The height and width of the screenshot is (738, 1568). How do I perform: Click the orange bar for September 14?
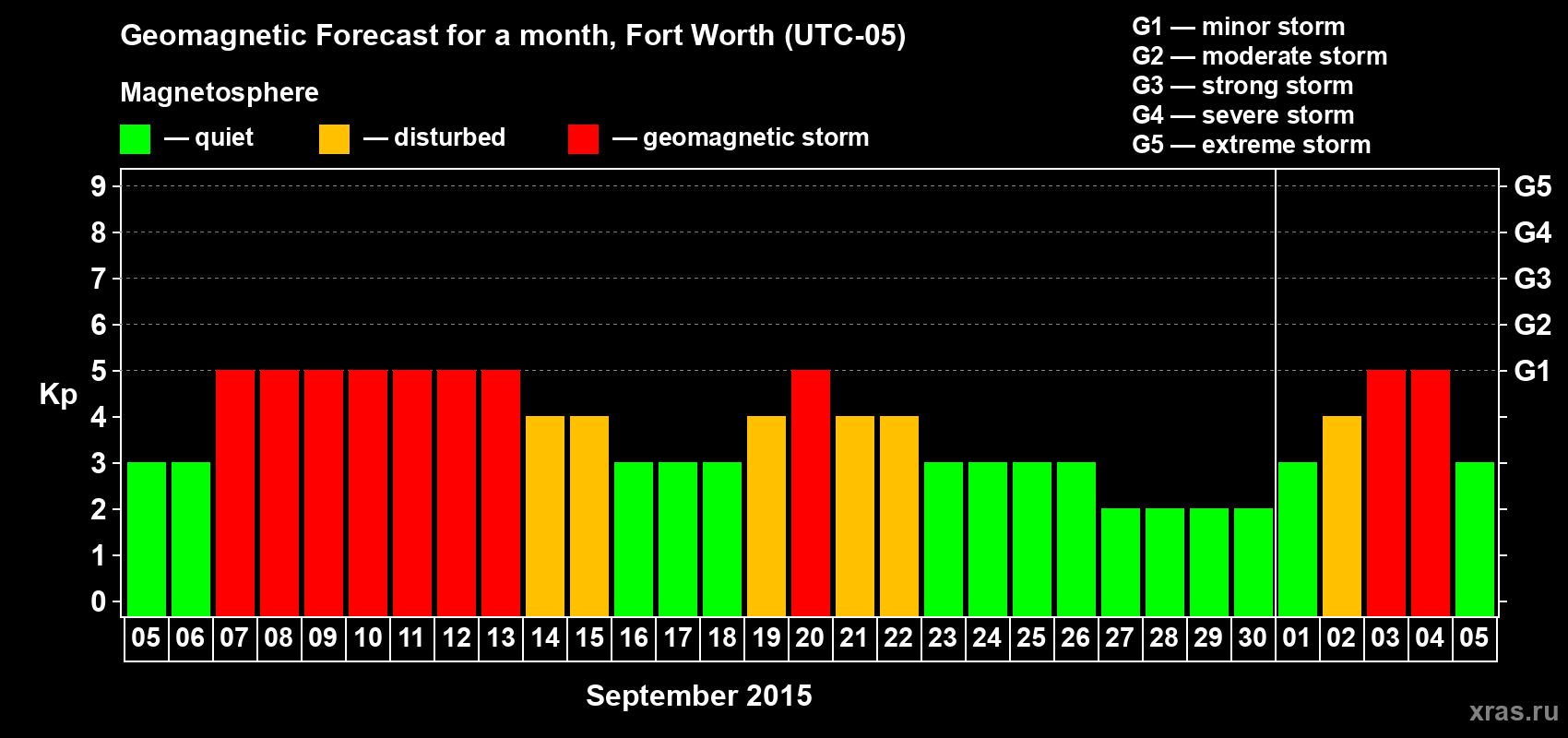(545, 516)
